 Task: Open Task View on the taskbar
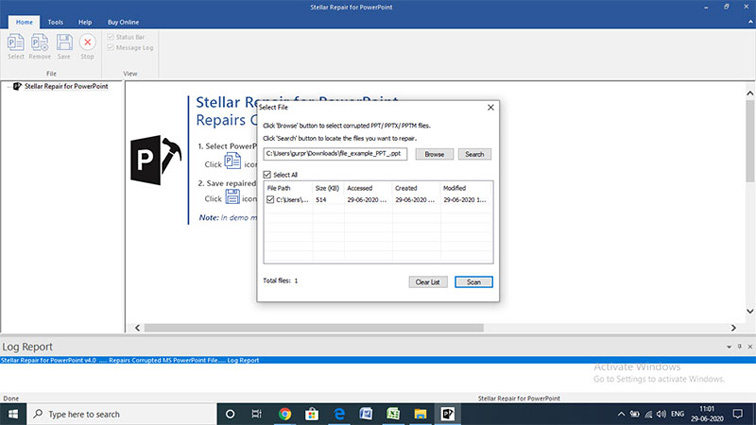[x=256, y=414]
